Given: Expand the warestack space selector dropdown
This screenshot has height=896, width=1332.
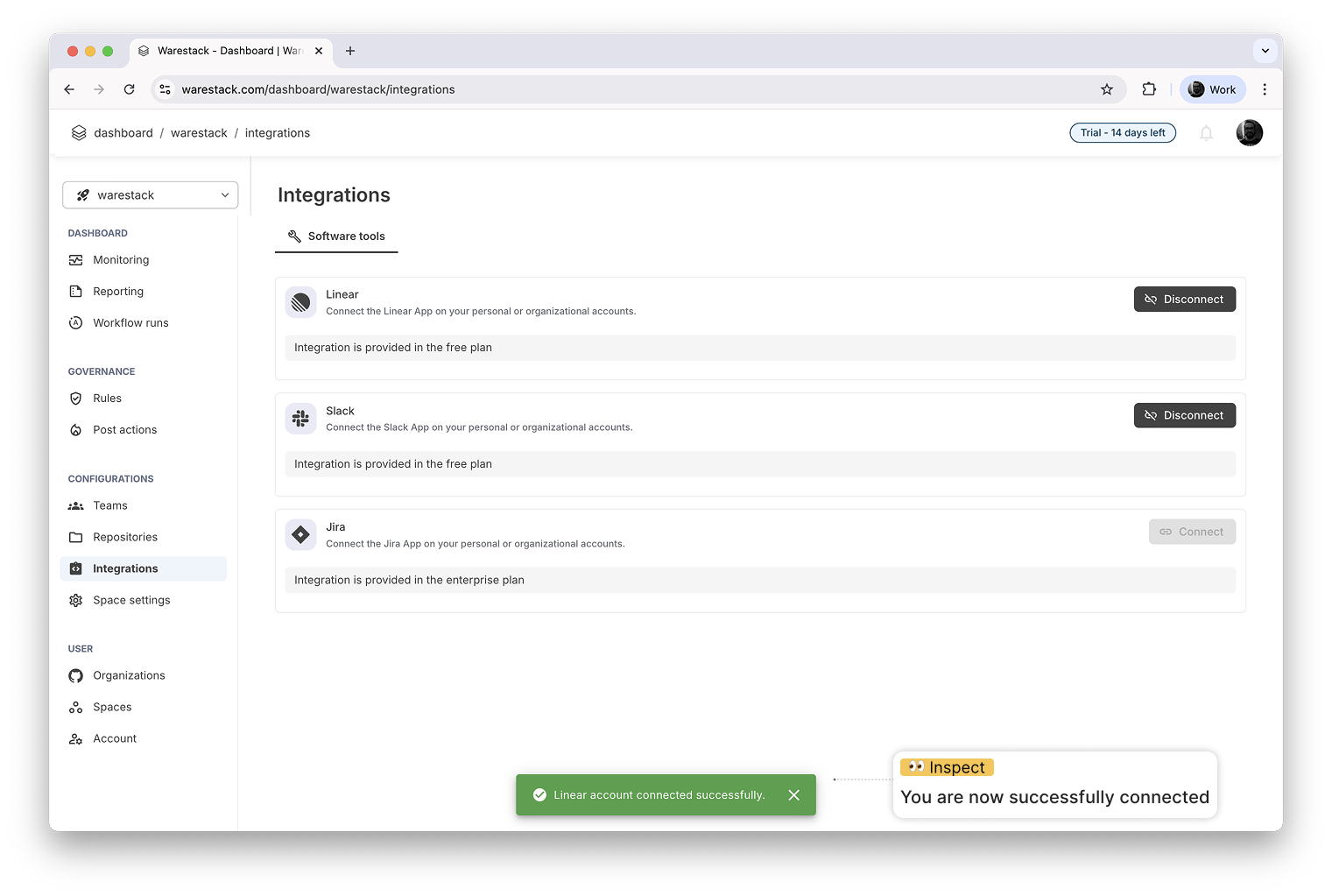Looking at the screenshot, I should pos(151,195).
